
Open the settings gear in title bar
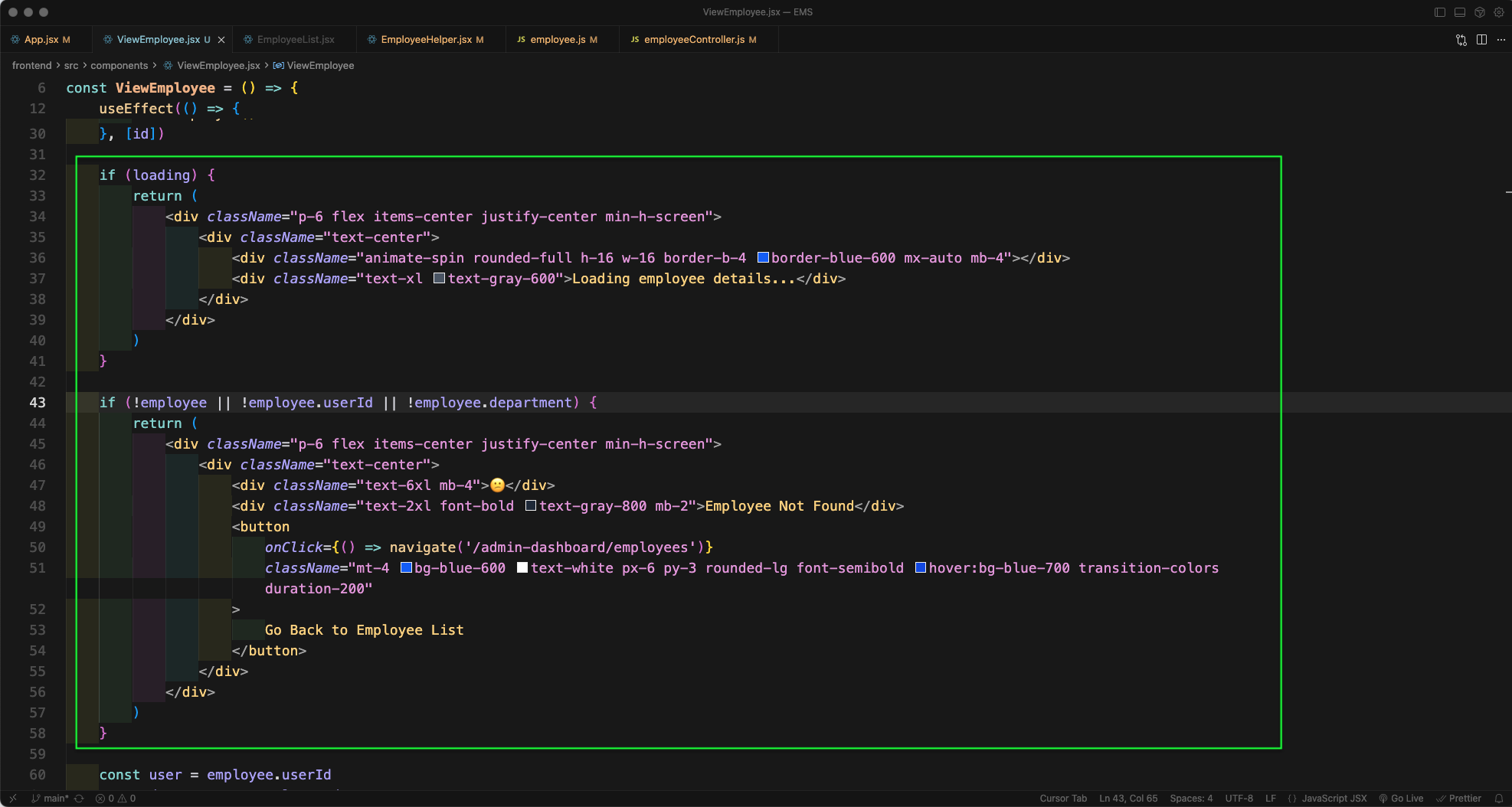[1499, 12]
